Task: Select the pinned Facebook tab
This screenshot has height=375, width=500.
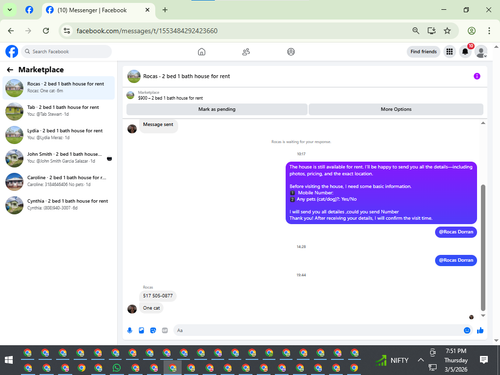Action: tap(29, 10)
